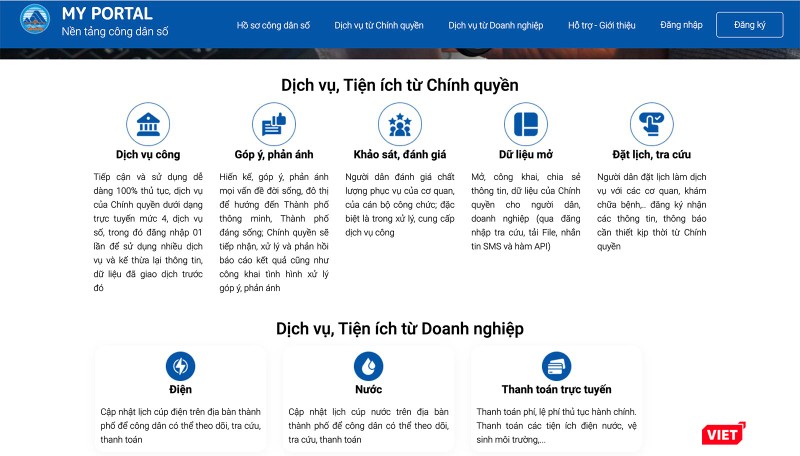Click the Điện card description about lịch cúp điện
Screen dimensions: 800x456
click(x=181, y=425)
